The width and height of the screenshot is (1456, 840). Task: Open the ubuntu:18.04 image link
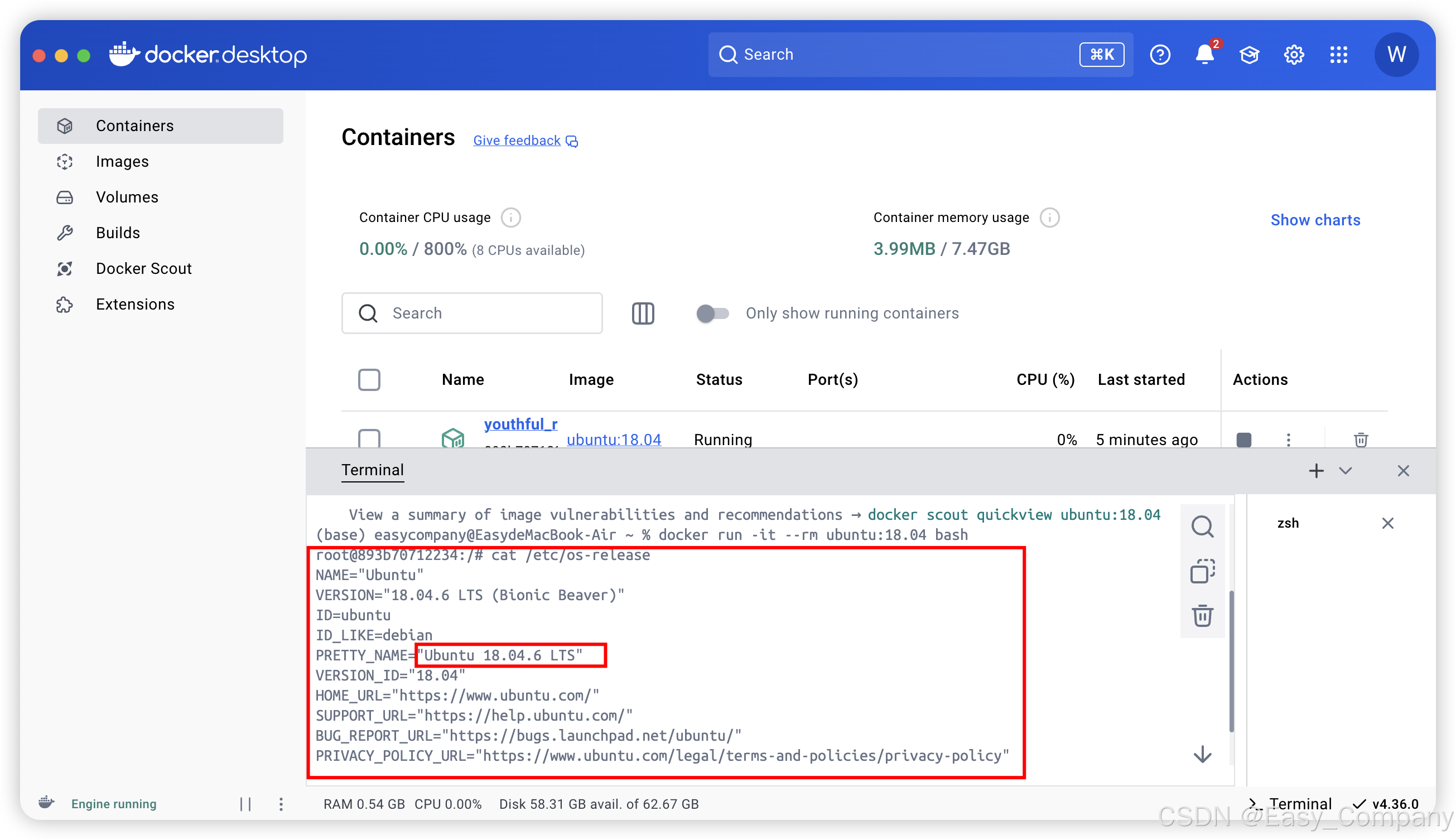(x=614, y=440)
